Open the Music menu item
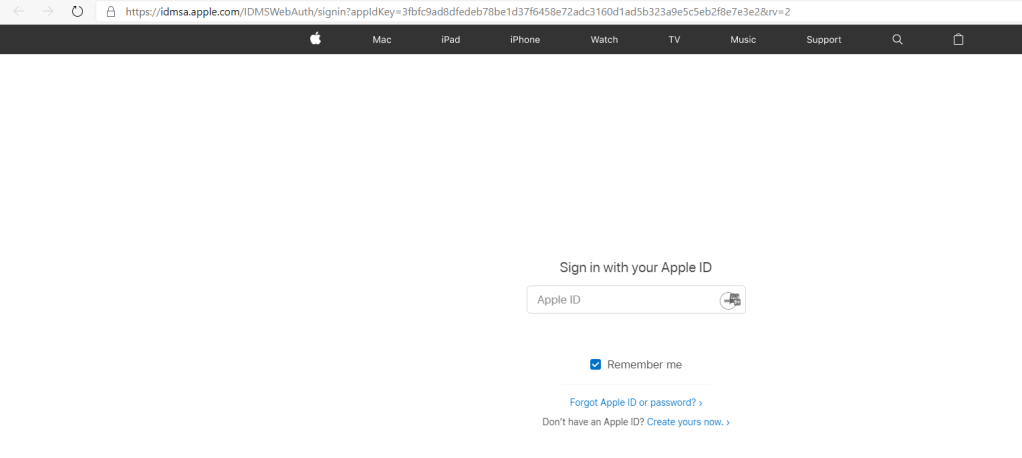This screenshot has height=458, width=1022. coord(743,40)
